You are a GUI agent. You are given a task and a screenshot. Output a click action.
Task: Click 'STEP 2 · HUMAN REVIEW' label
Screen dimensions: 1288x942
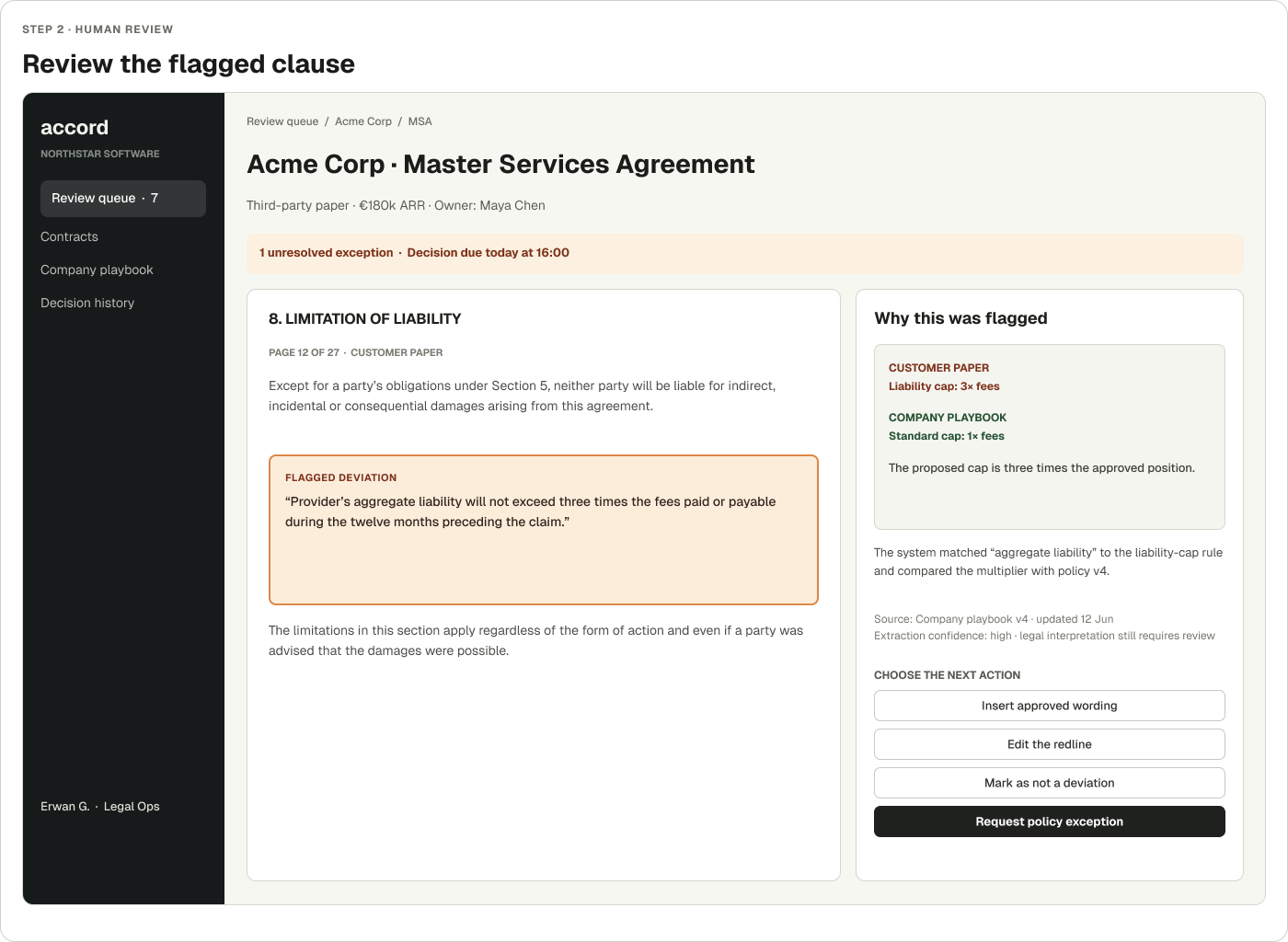pyautogui.click(x=98, y=29)
